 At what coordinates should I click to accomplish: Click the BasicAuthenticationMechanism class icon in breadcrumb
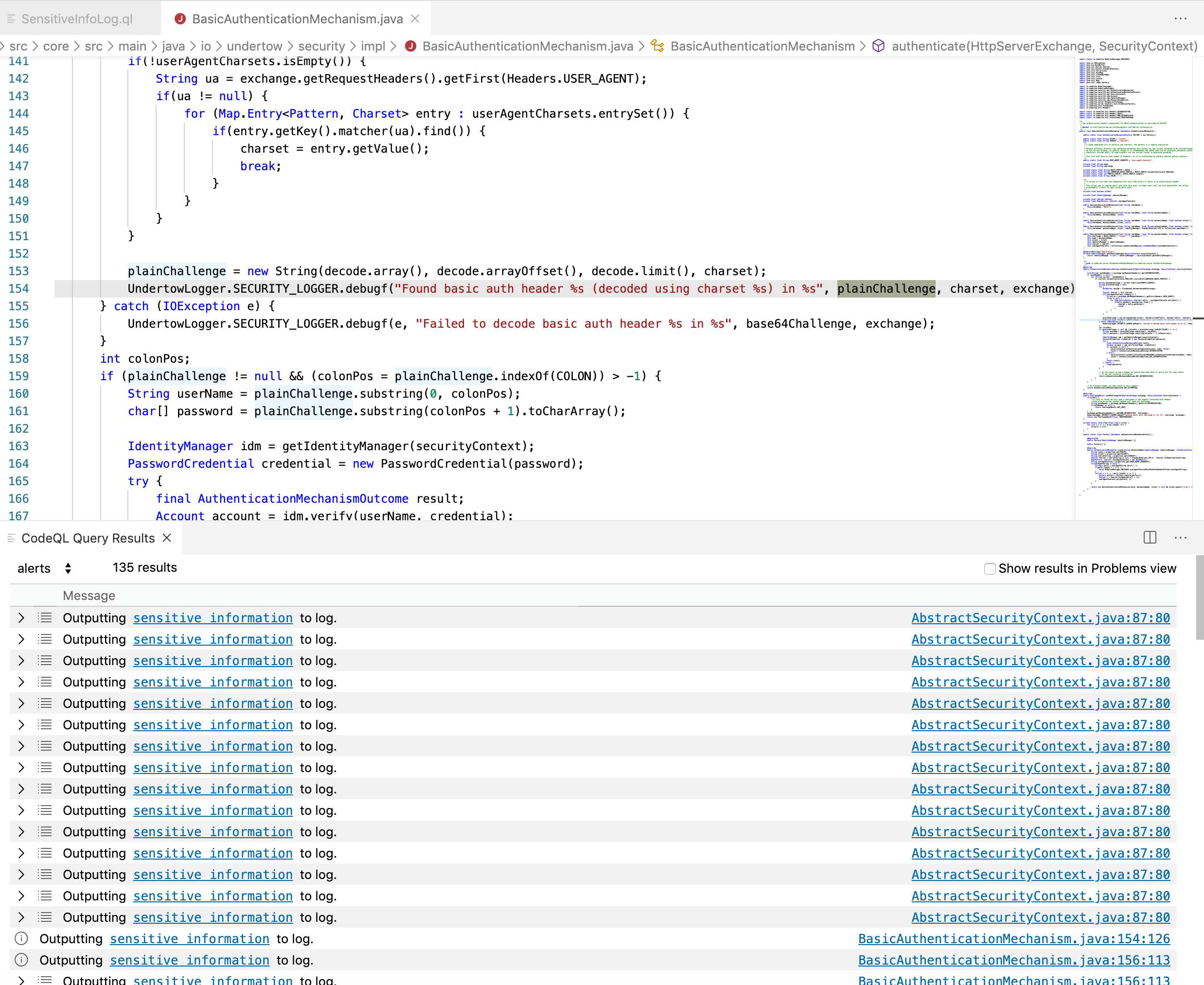tap(657, 46)
